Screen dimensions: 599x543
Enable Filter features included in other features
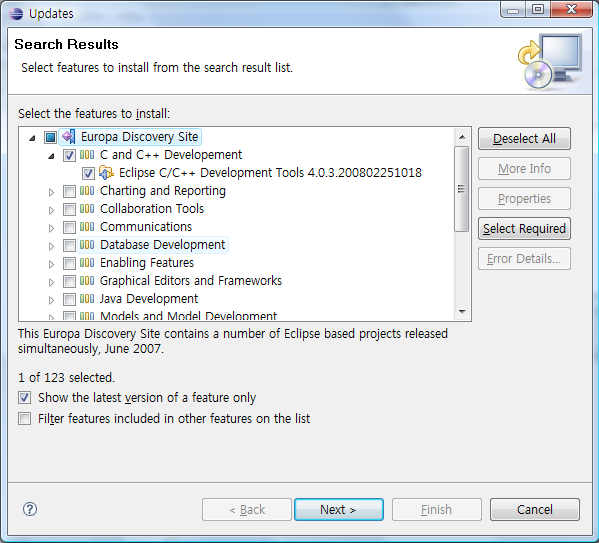(24, 418)
